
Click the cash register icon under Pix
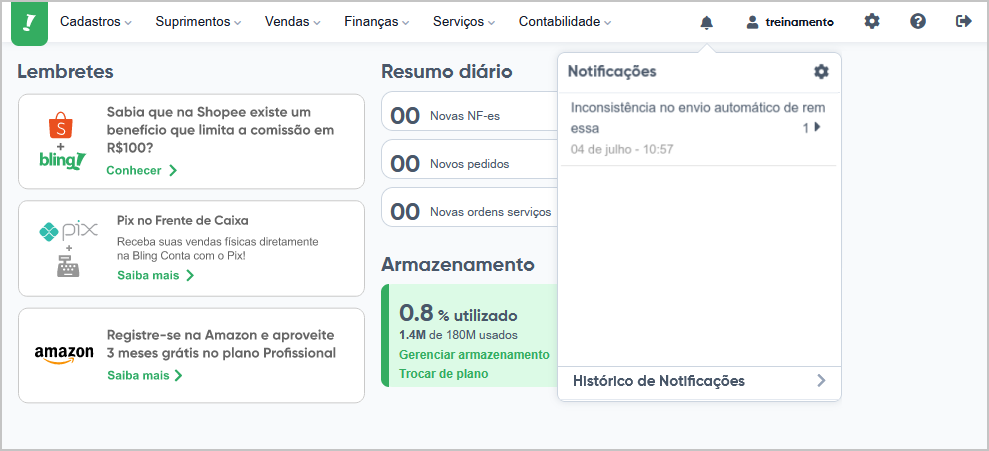pos(68,267)
